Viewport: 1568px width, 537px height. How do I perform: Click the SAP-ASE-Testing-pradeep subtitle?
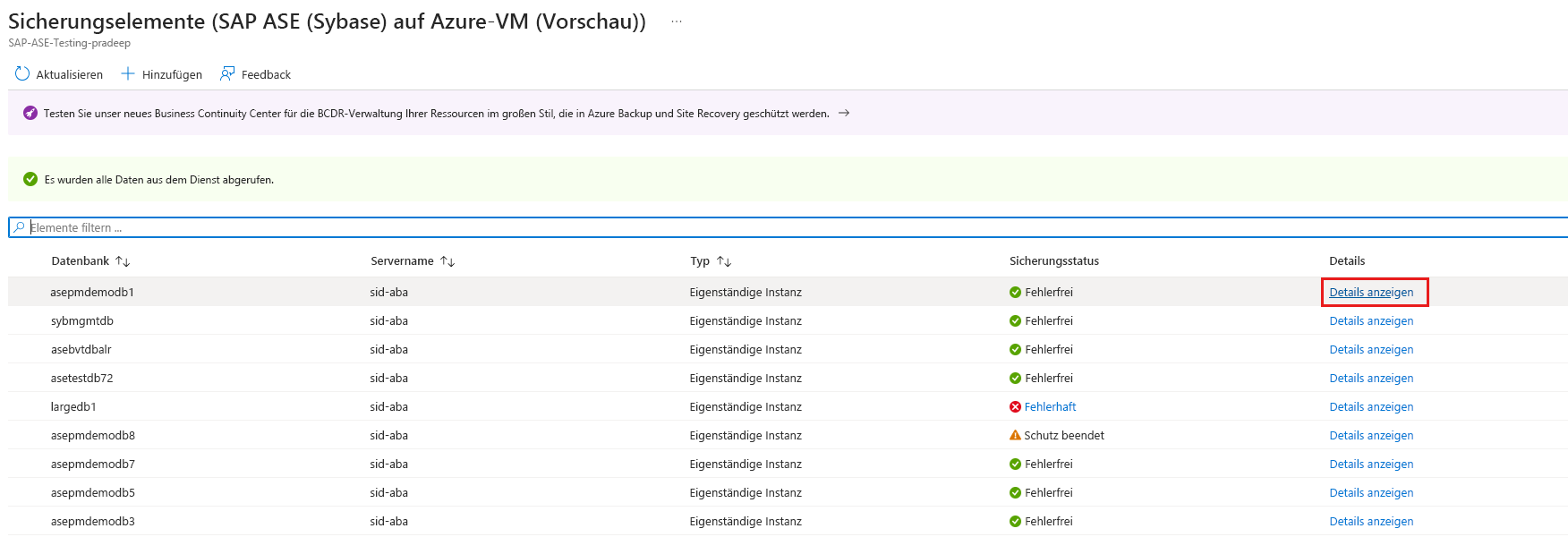(x=69, y=43)
